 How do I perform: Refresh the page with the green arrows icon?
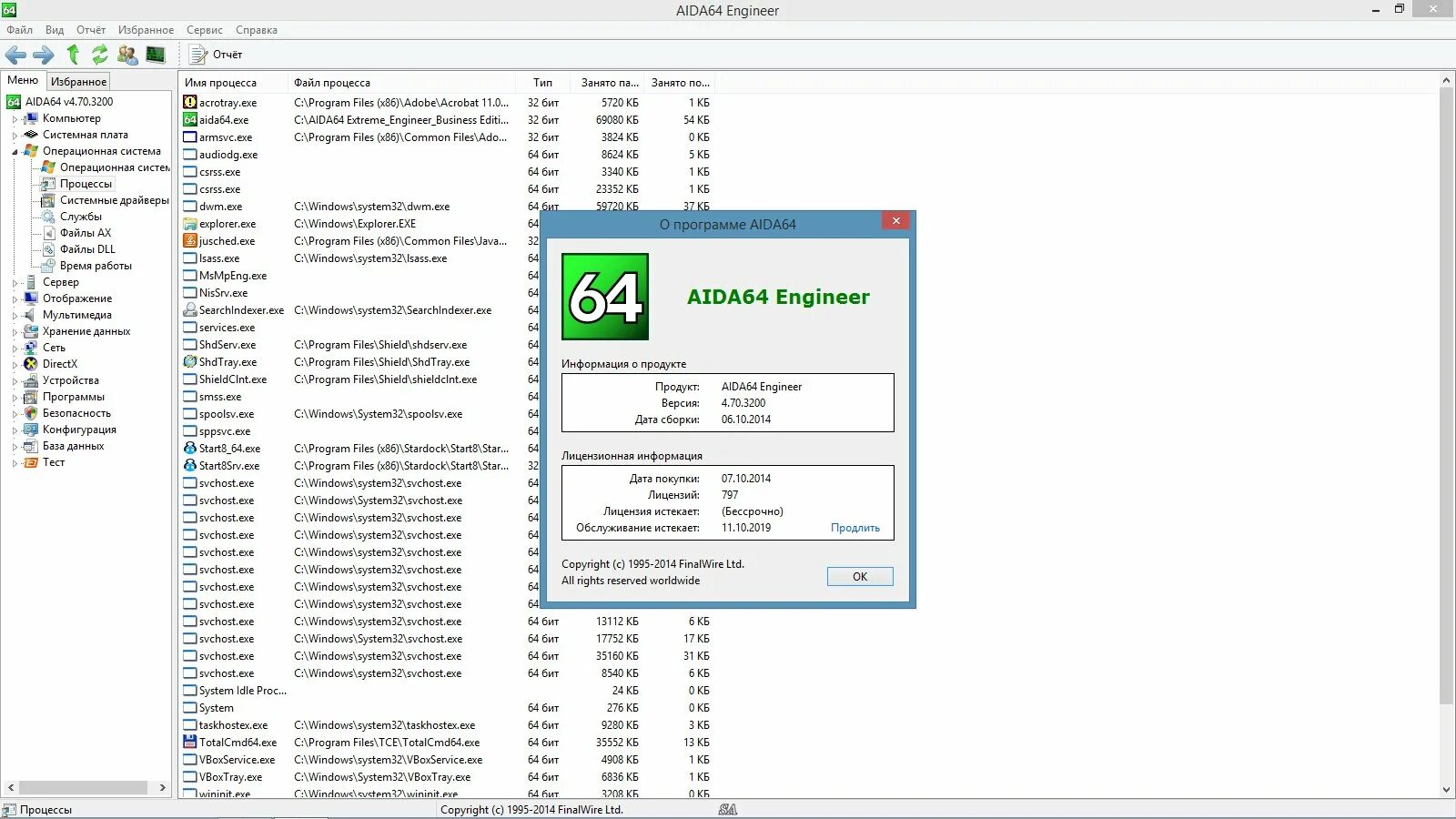(100, 55)
